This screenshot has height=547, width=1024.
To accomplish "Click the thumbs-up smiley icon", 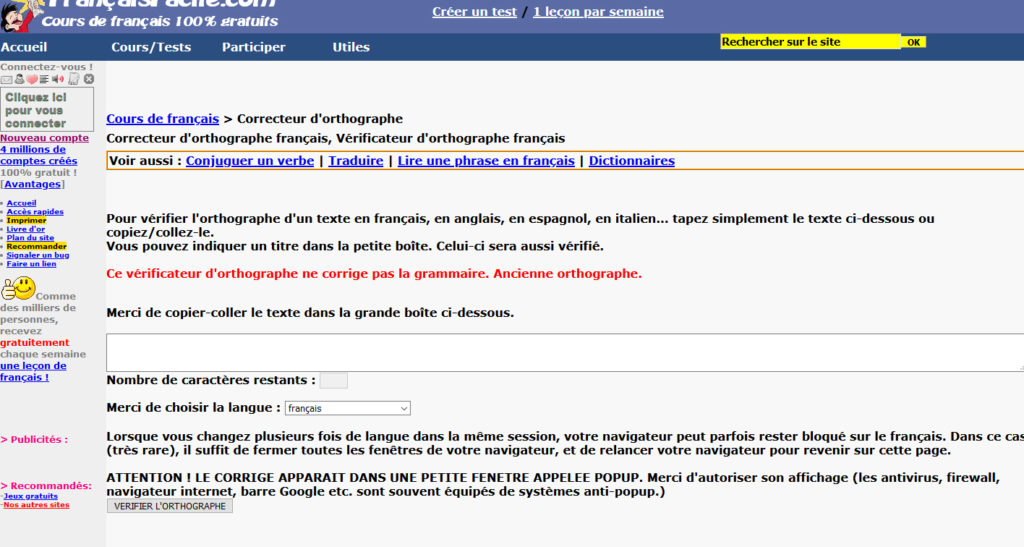I will tap(18, 288).
